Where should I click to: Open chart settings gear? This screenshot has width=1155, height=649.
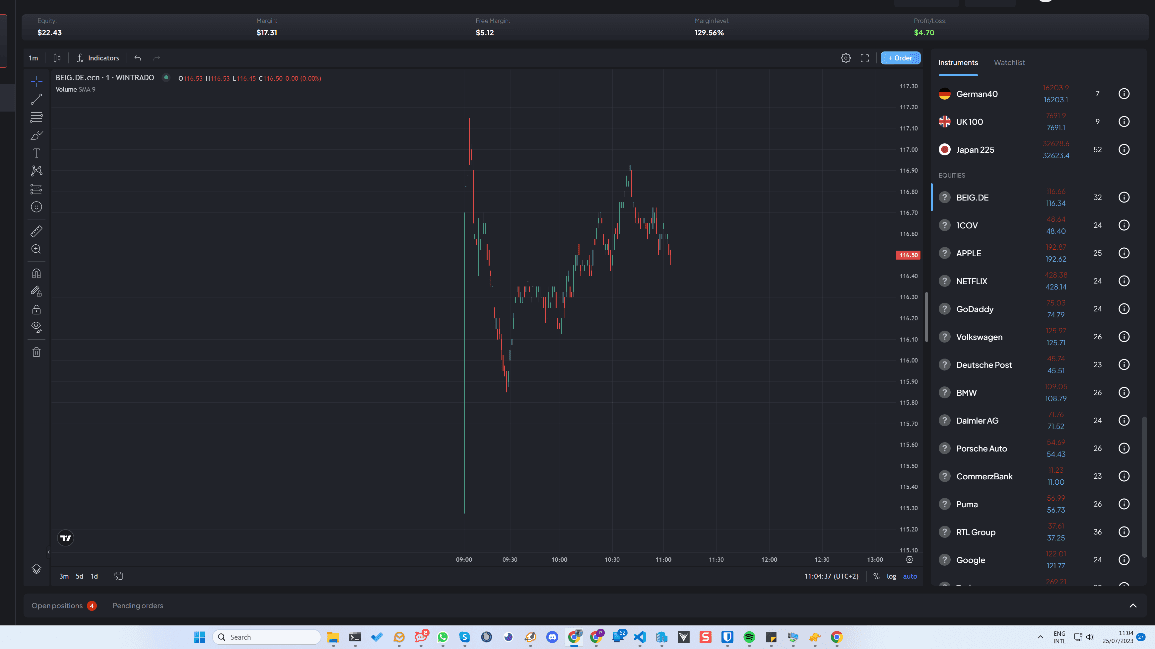pos(846,58)
